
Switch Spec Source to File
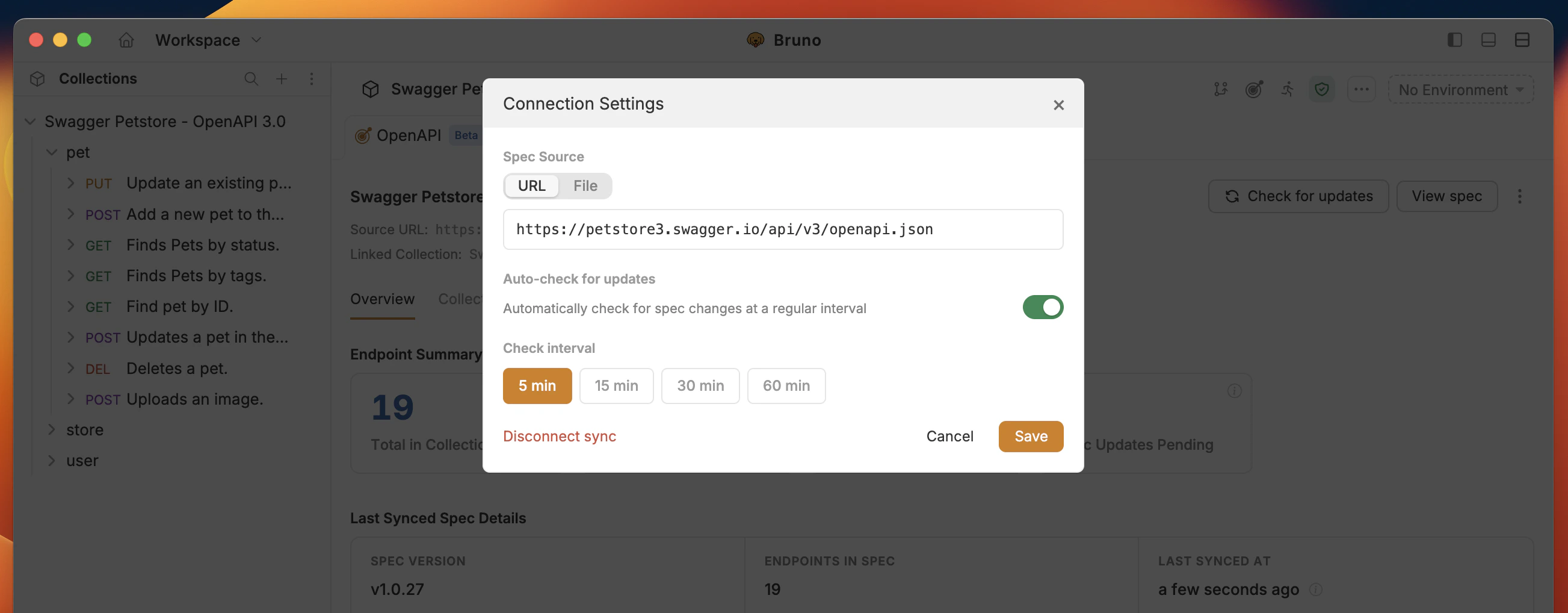585,186
